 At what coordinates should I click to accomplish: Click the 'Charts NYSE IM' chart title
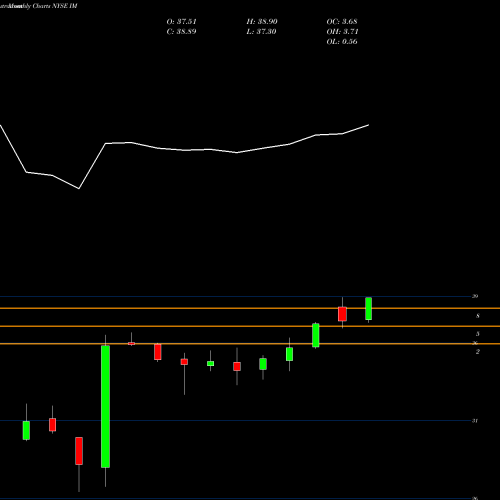point(55,6)
